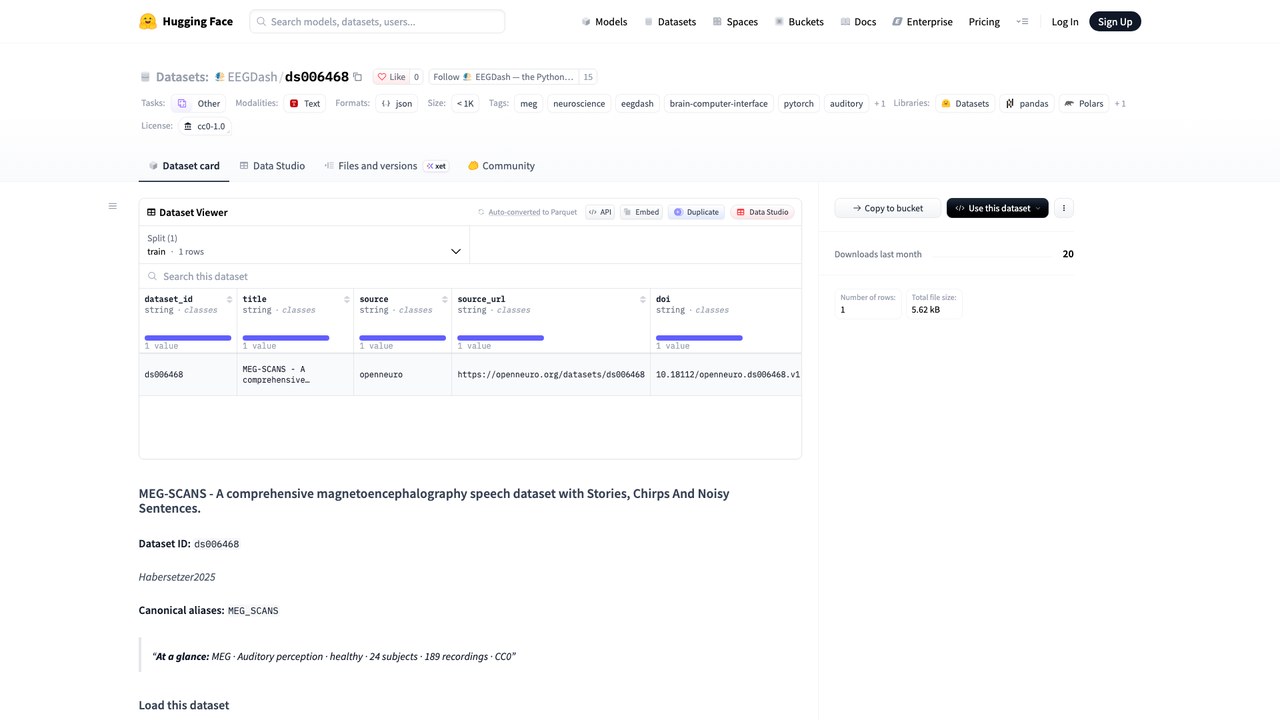This screenshot has width=1280, height=720.
Task: Sort the source_url column
Action: coord(643,299)
